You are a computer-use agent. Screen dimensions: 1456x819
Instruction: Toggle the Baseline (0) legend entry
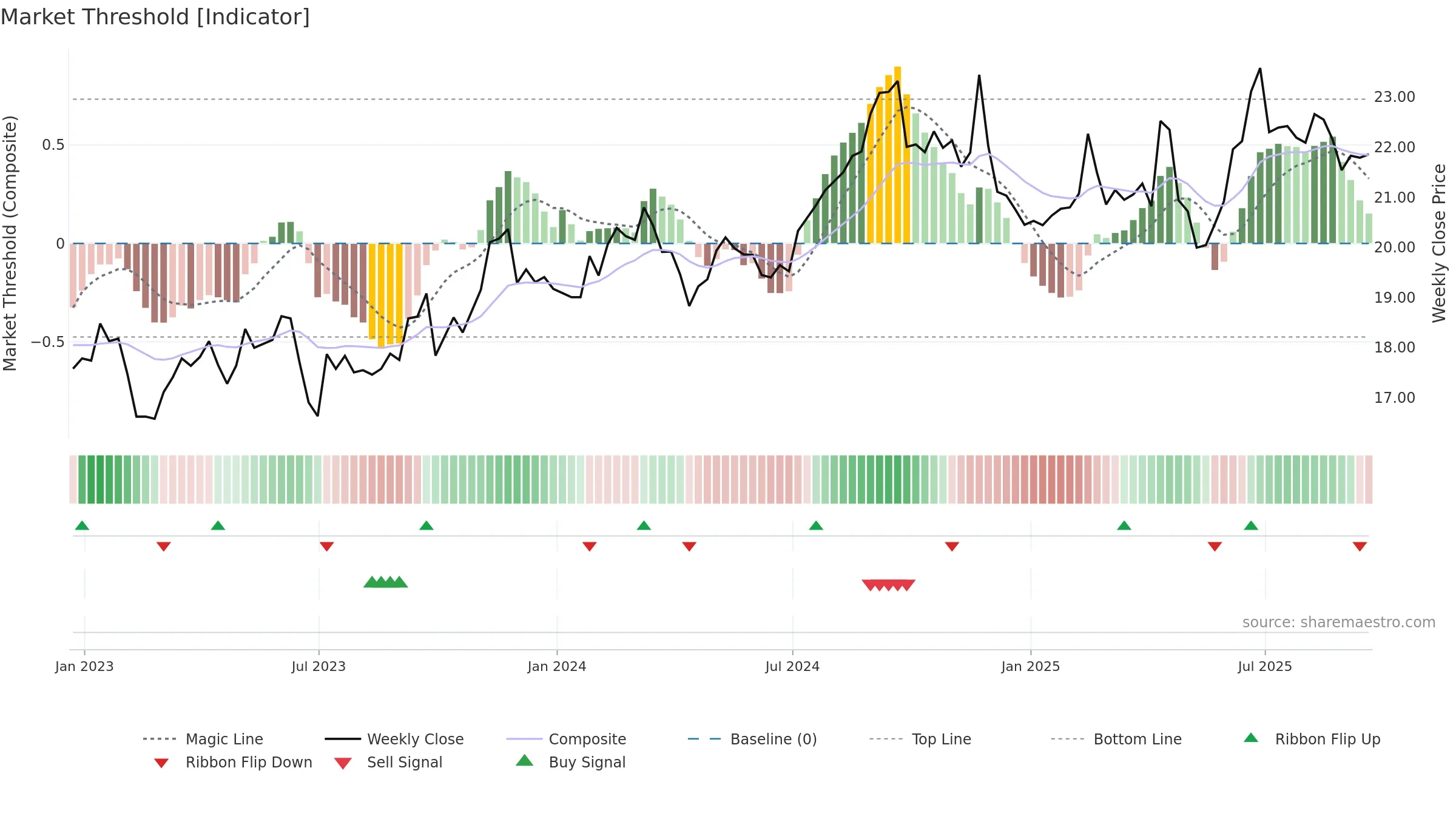point(752,739)
